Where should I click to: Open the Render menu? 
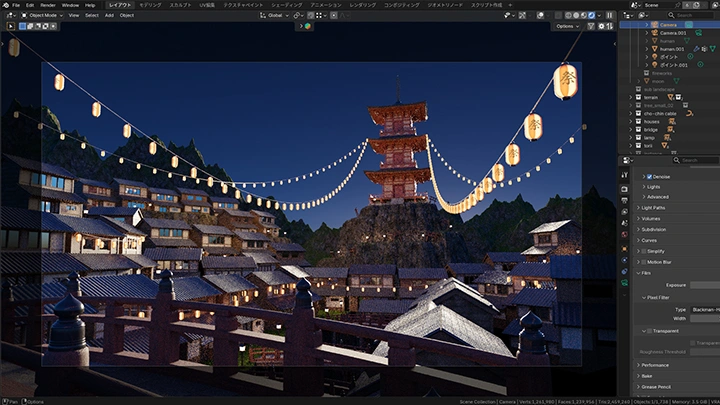tap(48, 5)
